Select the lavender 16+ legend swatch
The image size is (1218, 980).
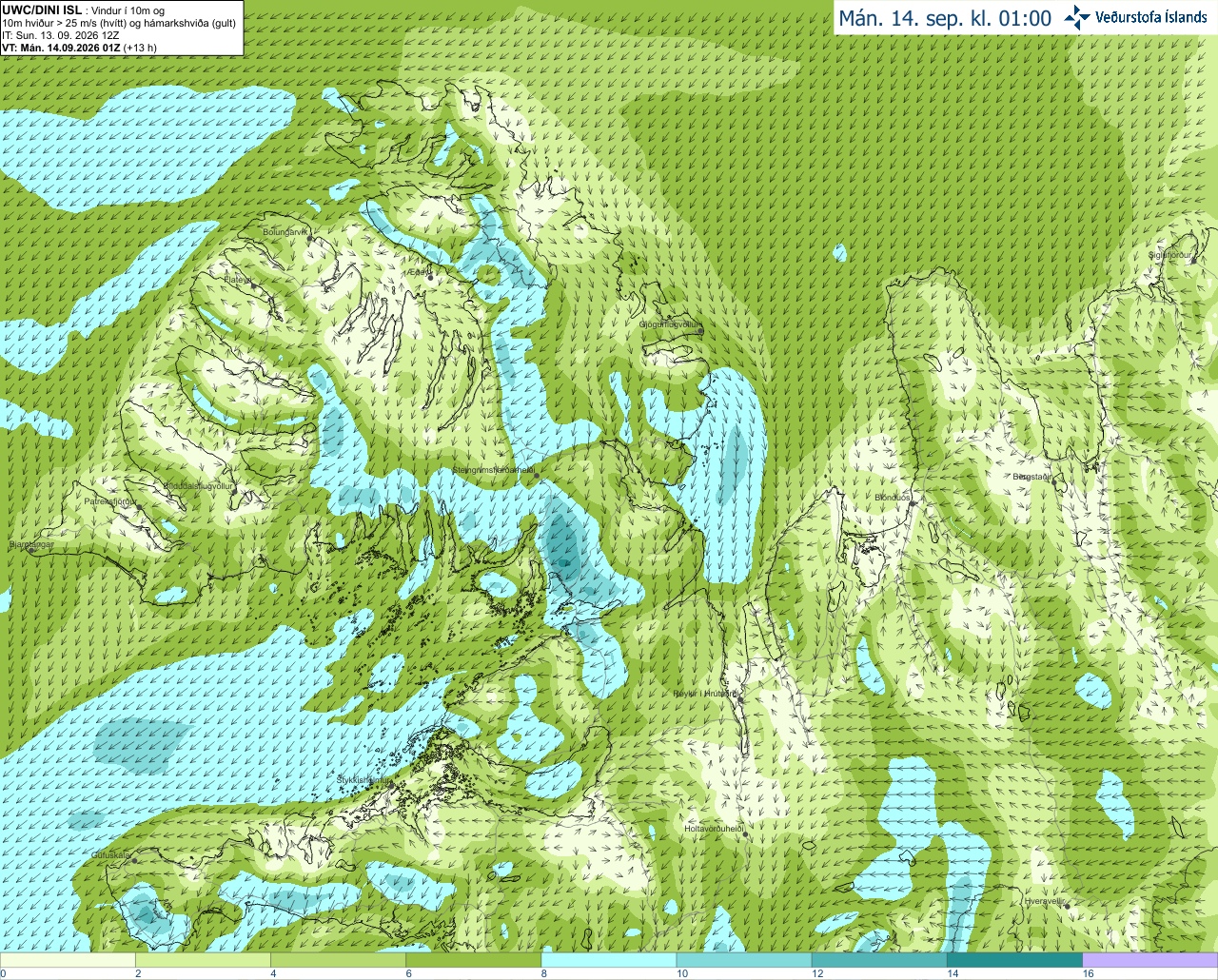1149,960
